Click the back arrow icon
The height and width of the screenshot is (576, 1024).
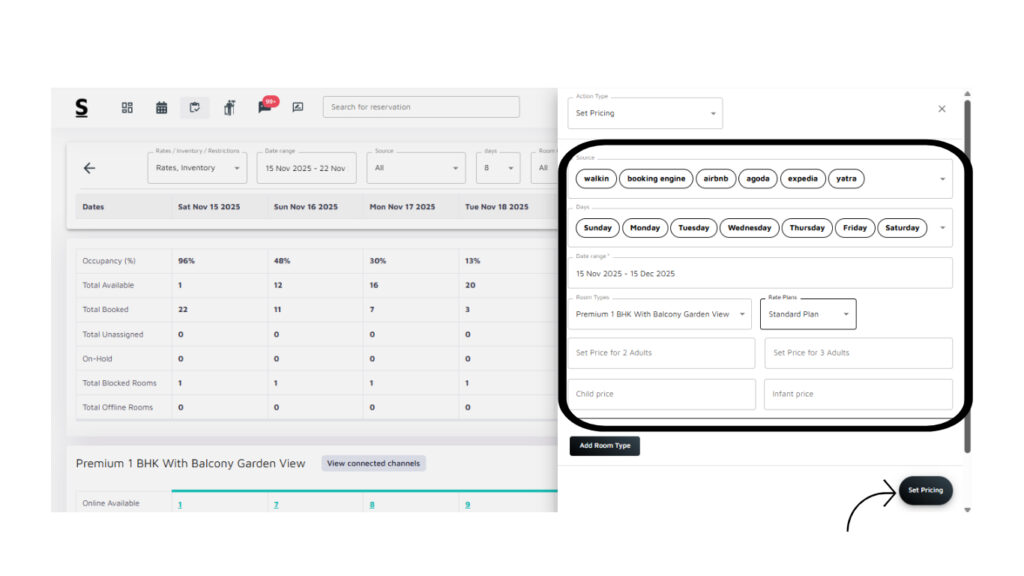[89, 168]
